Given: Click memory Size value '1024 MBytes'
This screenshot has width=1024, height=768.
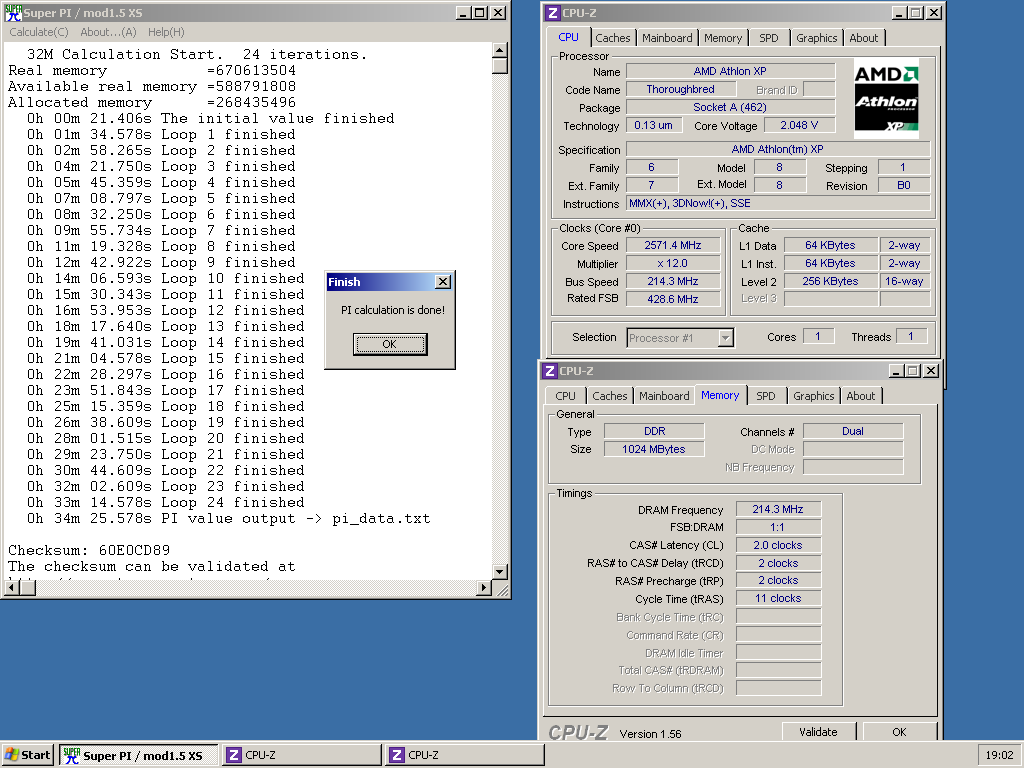Looking at the screenshot, I should pyautogui.click(x=654, y=449).
